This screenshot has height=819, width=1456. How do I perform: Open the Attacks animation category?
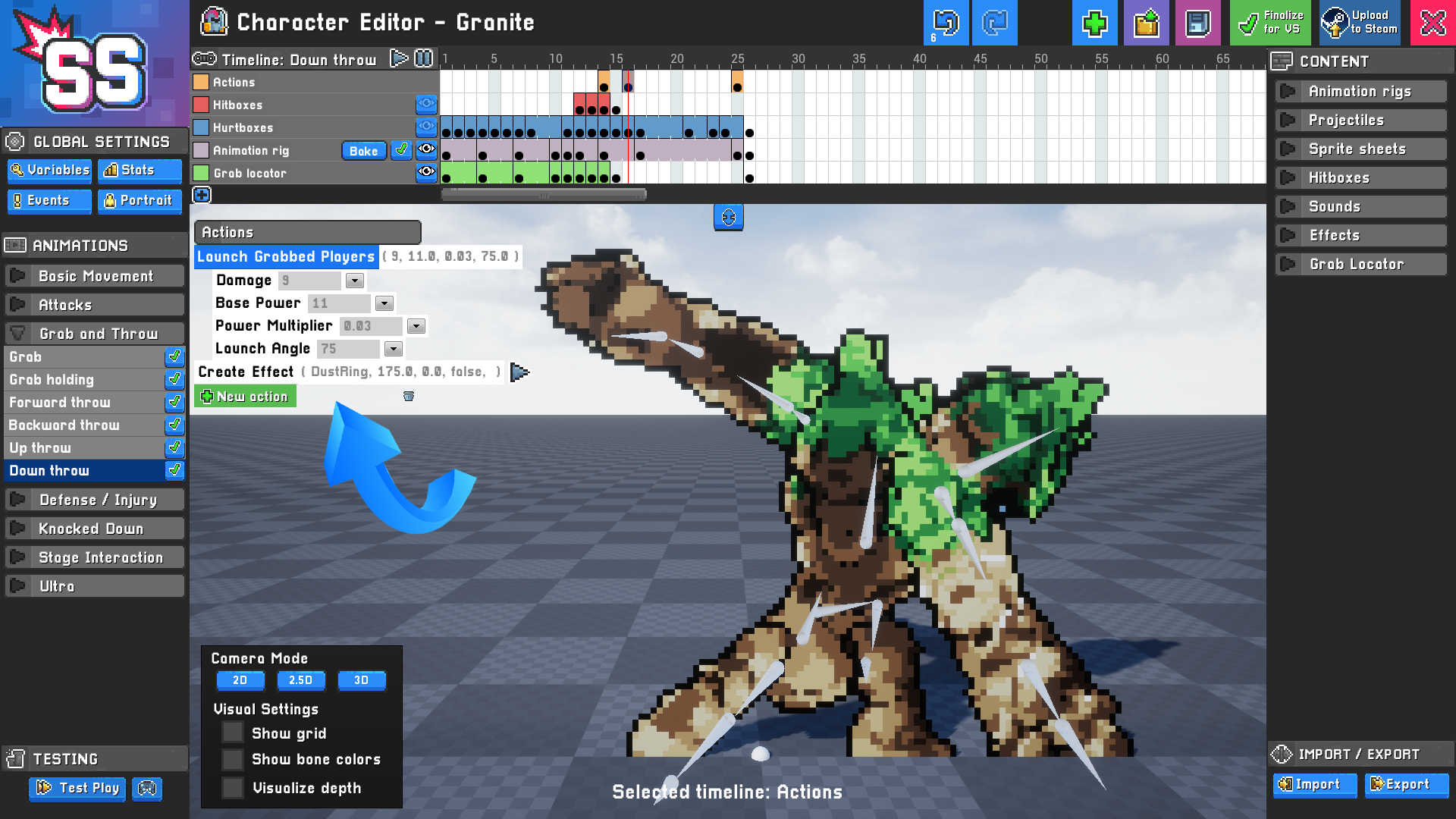pos(94,305)
